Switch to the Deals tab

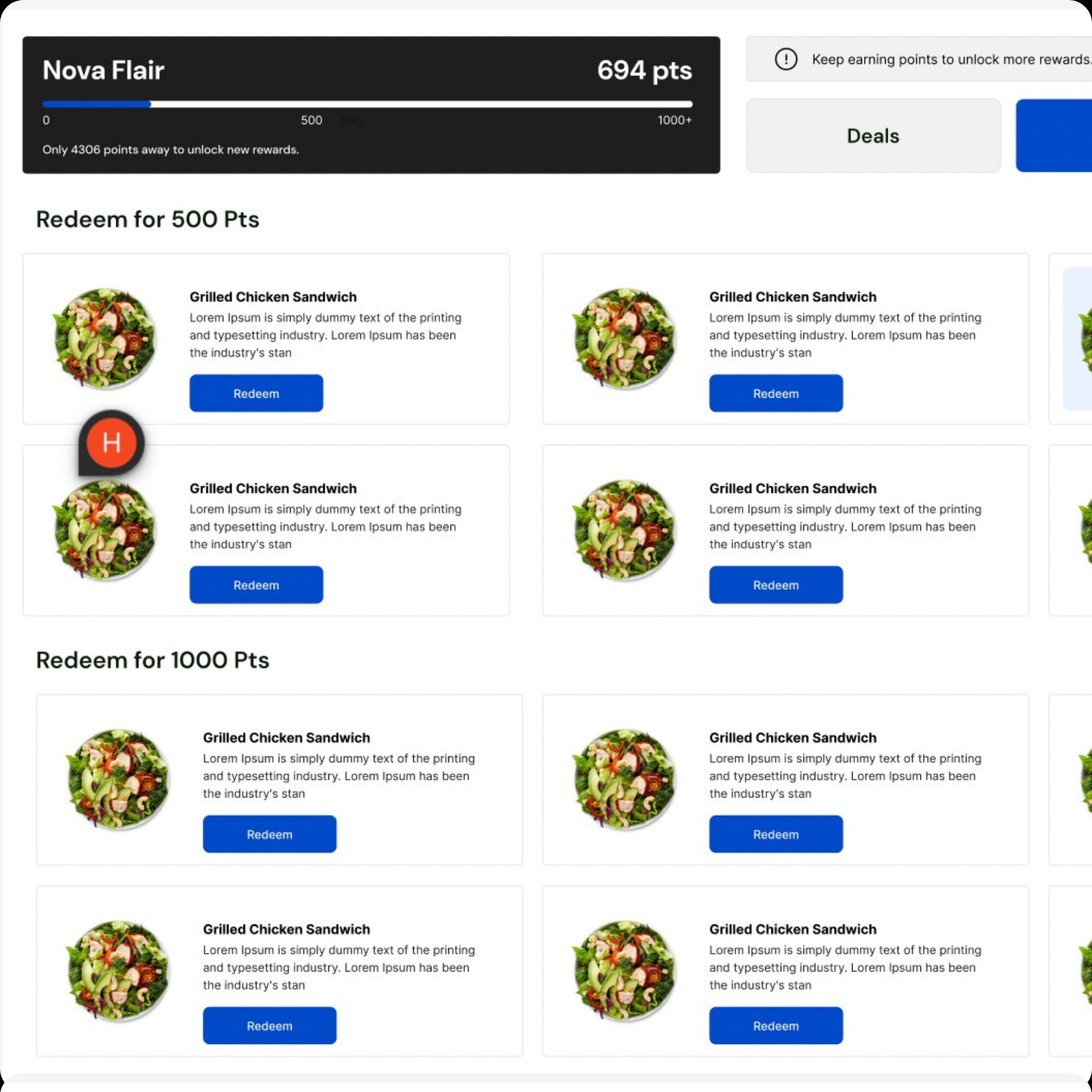(873, 135)
